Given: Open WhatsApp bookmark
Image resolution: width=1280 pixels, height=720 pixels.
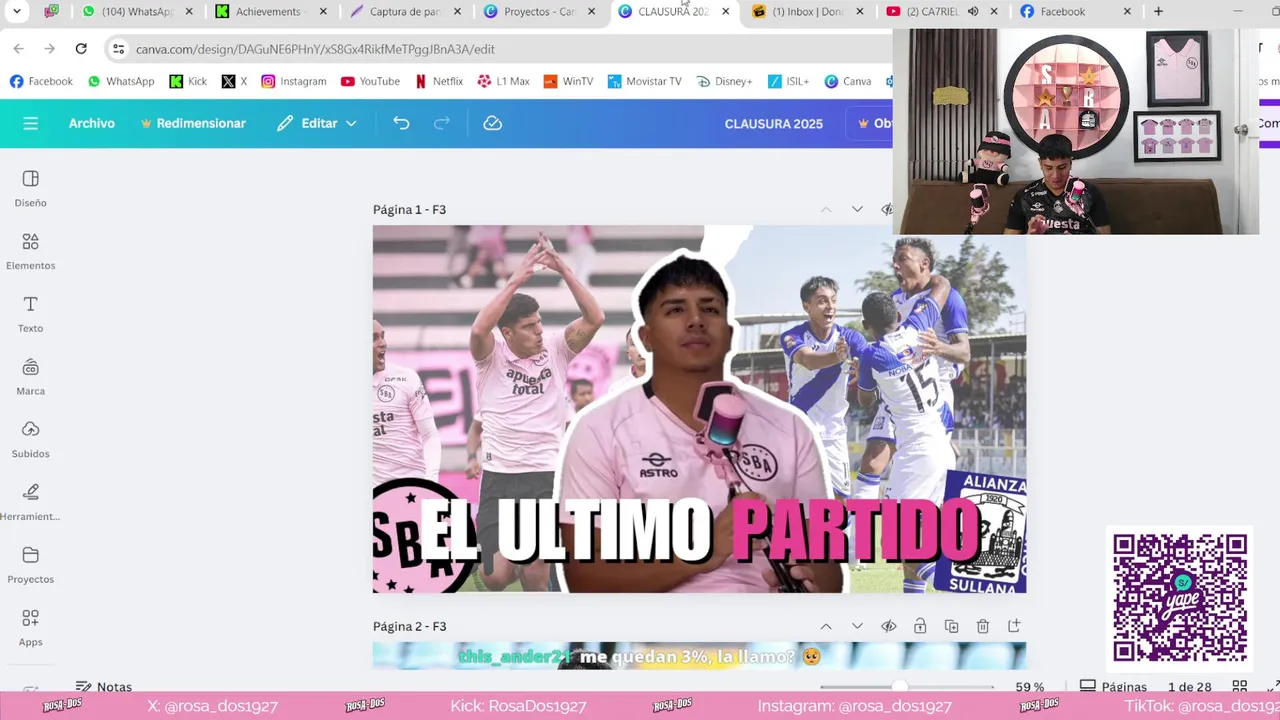Looking at the screenshot, I should tap(120, 81).
